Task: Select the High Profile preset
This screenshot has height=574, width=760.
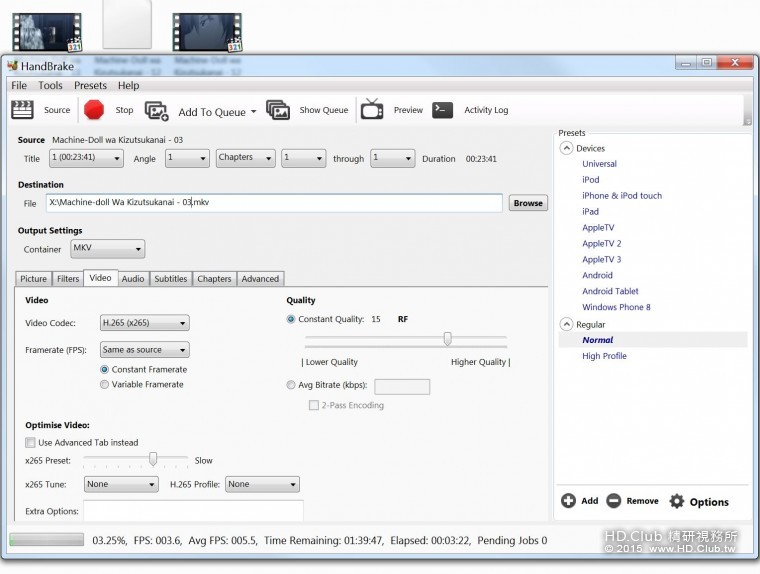Action: pos(604,356)
